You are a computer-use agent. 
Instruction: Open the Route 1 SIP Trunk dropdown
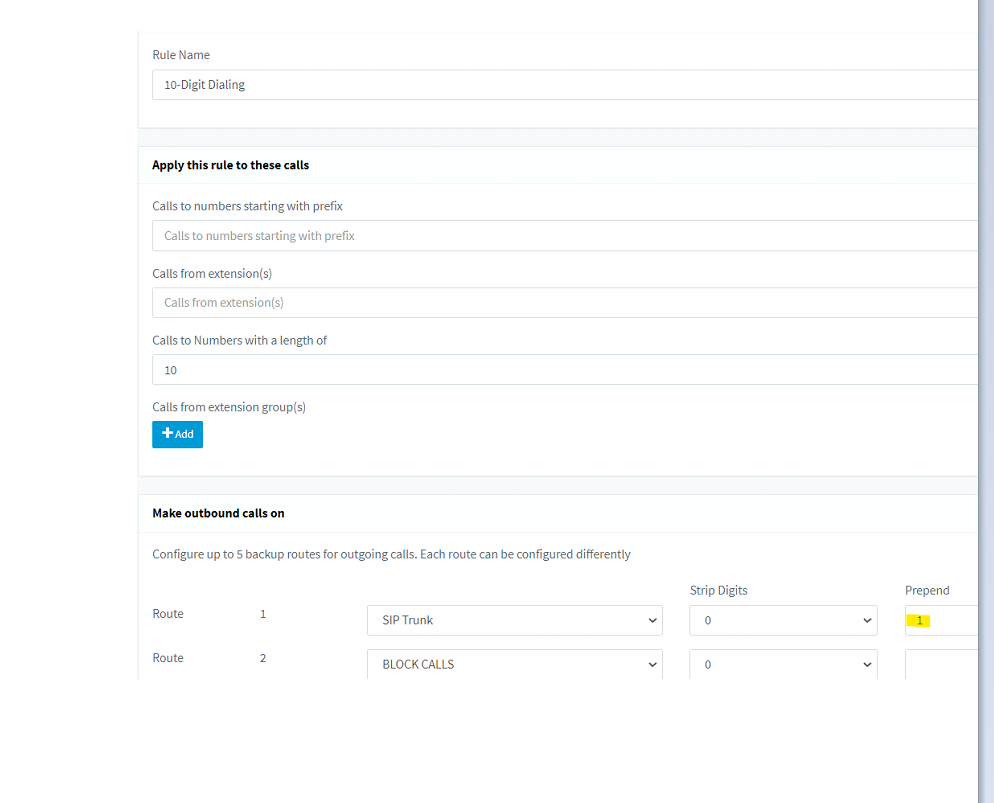514,620
